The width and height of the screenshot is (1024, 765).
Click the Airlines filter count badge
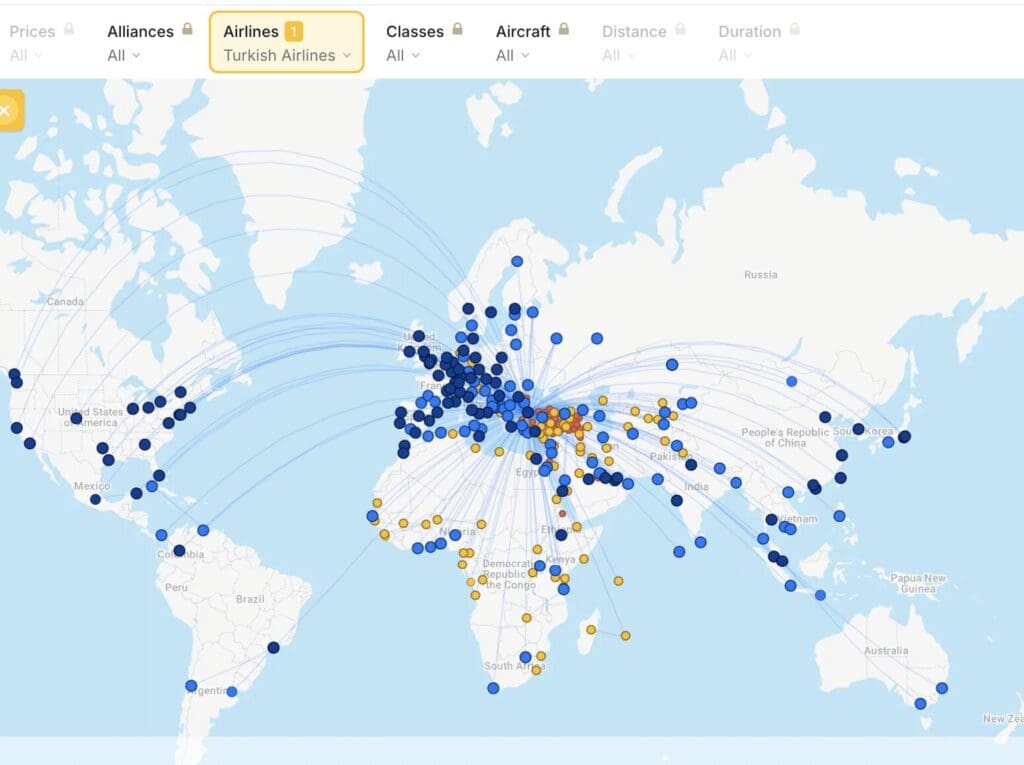pos(294,31)
